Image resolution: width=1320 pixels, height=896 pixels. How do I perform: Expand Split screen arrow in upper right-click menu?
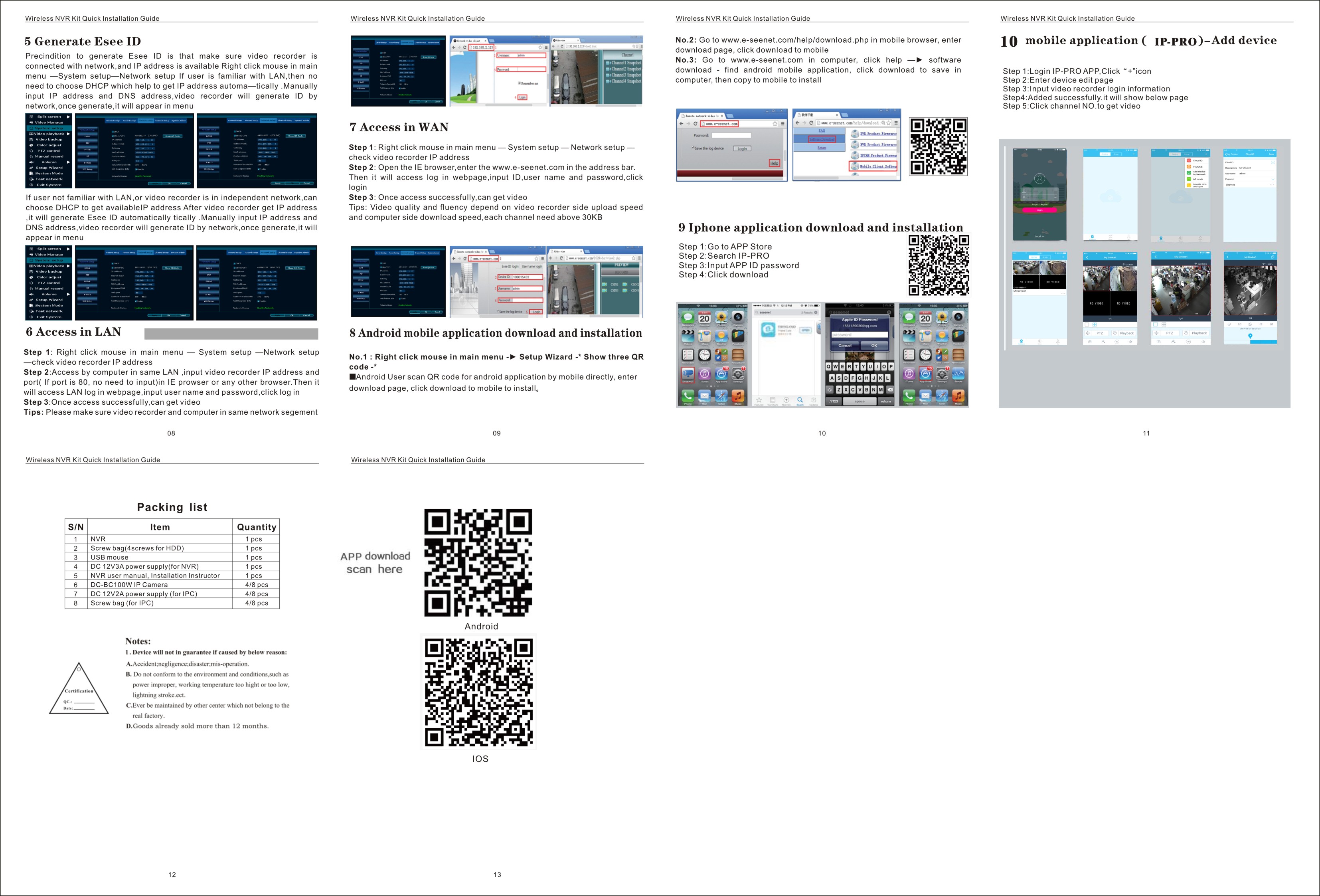[x=68, y=117]
